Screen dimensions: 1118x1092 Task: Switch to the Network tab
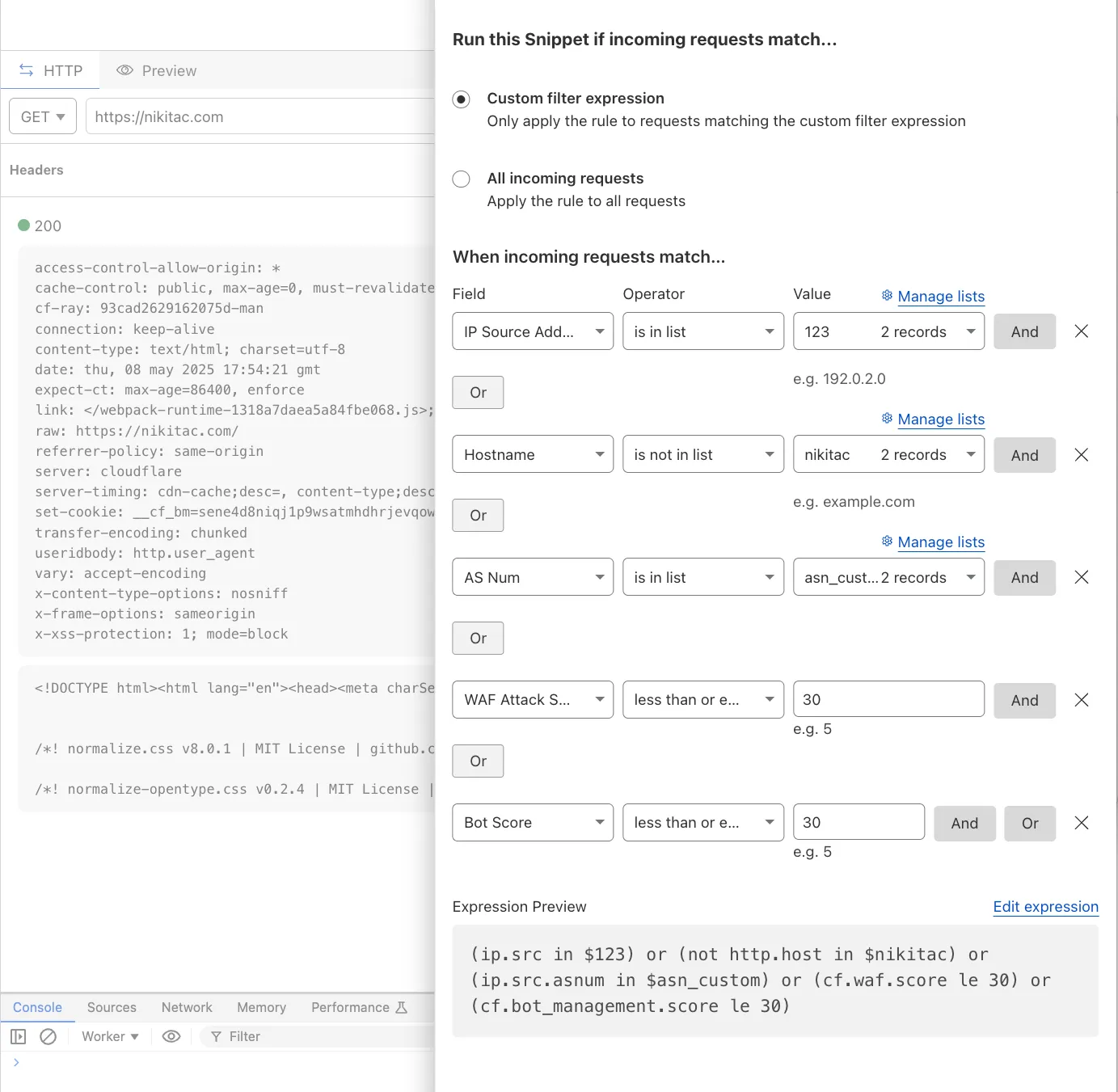pos(186,1007)
